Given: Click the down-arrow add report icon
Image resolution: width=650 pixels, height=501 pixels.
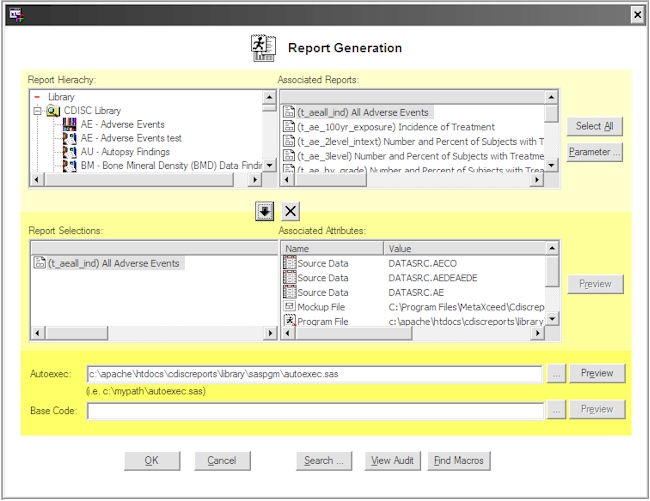Looking at the screenshot, I should [x=264, y=211].
